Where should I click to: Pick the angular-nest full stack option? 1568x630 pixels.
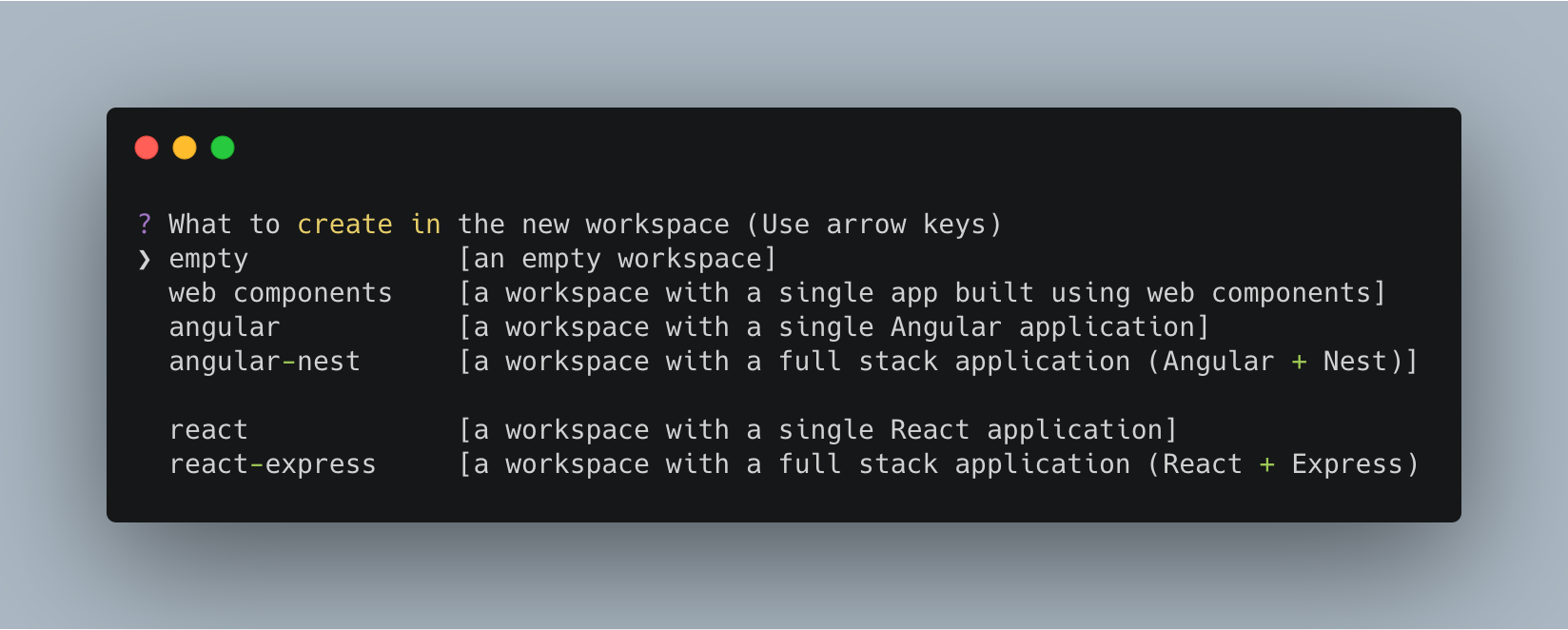point(265,361)
